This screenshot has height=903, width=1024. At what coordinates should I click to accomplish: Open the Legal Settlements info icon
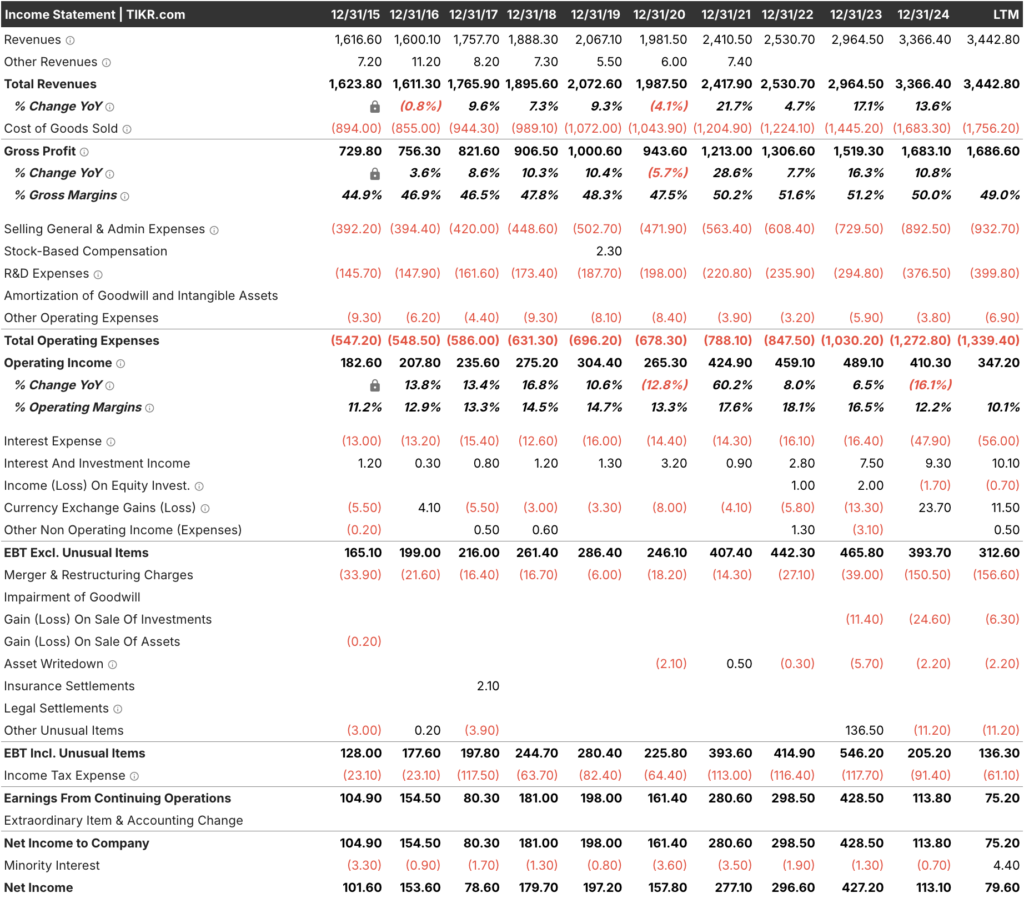118,709
